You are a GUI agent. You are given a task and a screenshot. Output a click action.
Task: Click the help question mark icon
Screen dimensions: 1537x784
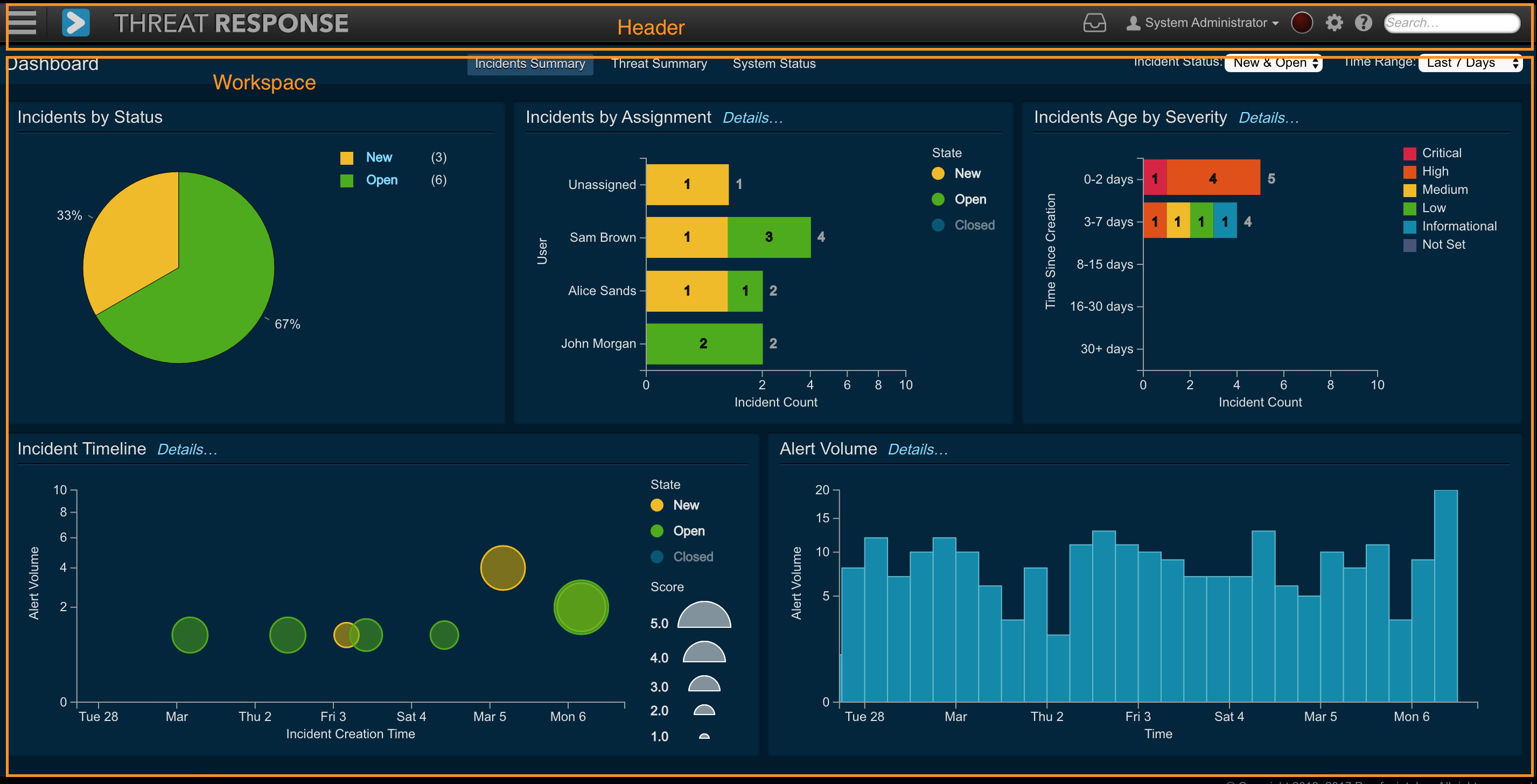click(1363, 23)
